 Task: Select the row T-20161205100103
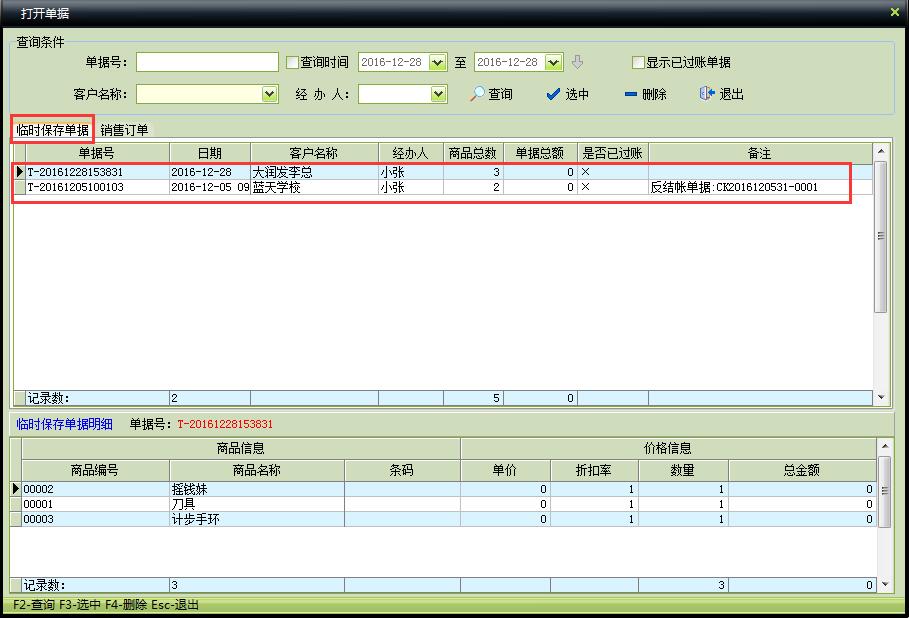443,187
